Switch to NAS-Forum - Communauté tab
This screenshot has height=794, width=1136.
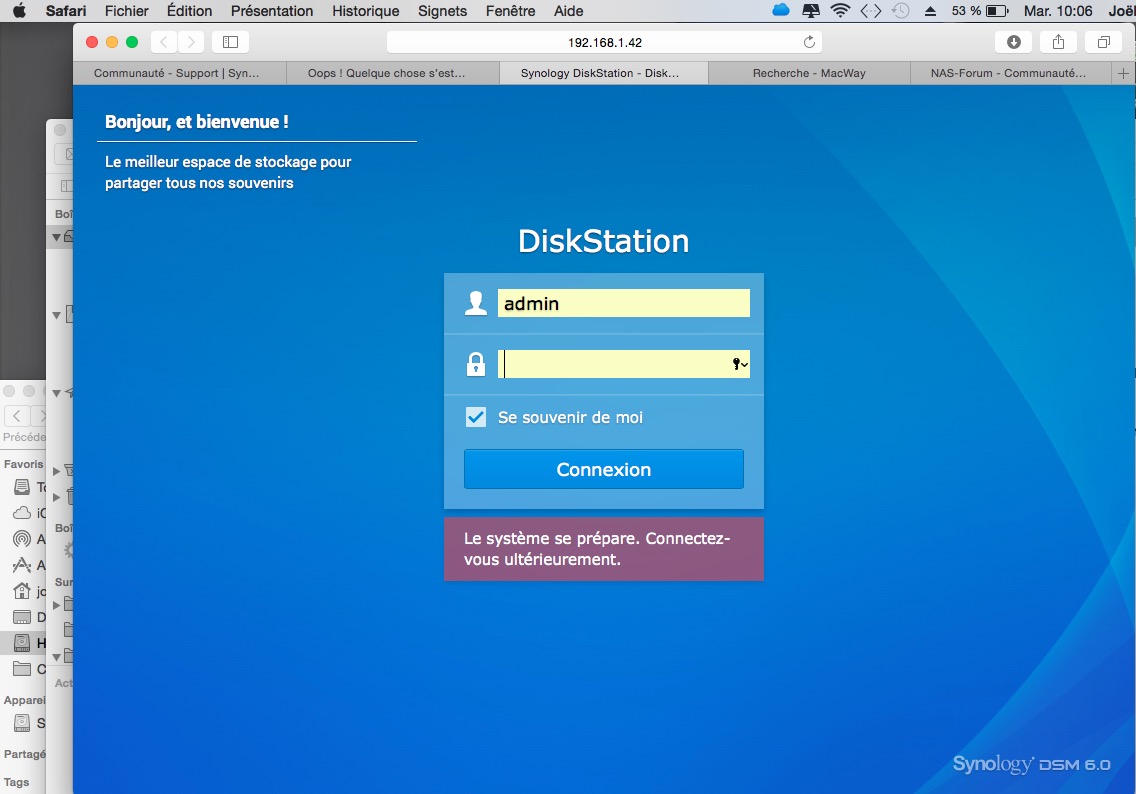[x=1008, y=73]
